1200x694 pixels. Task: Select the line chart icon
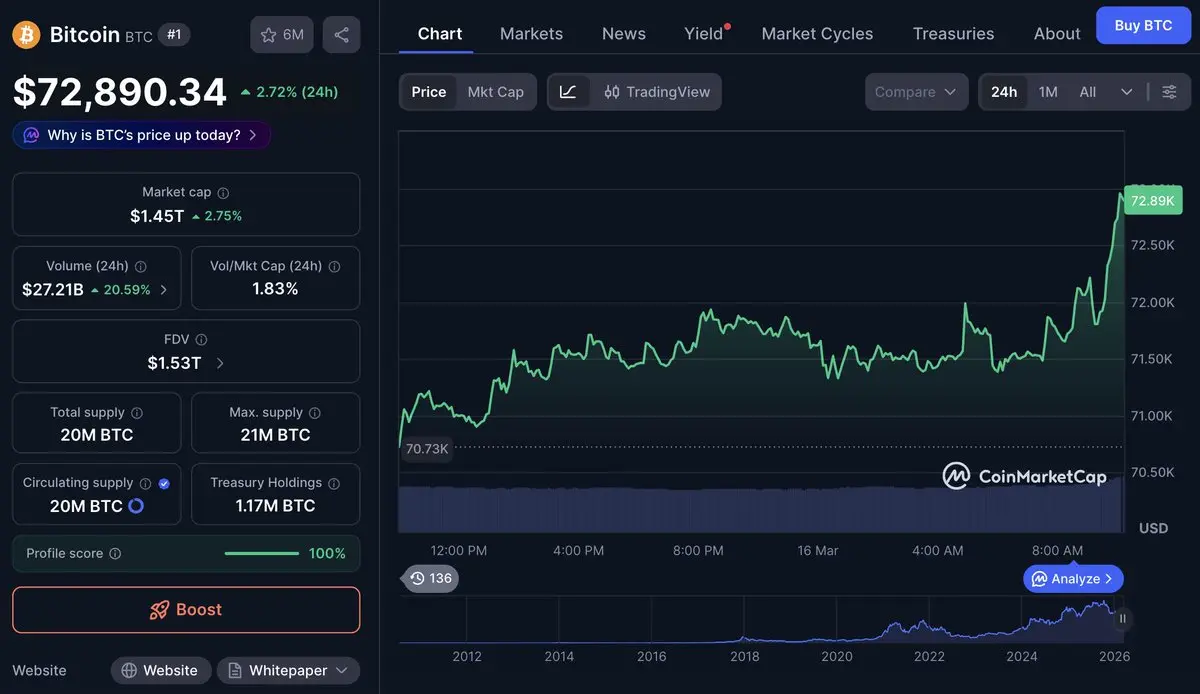(568, 92)
